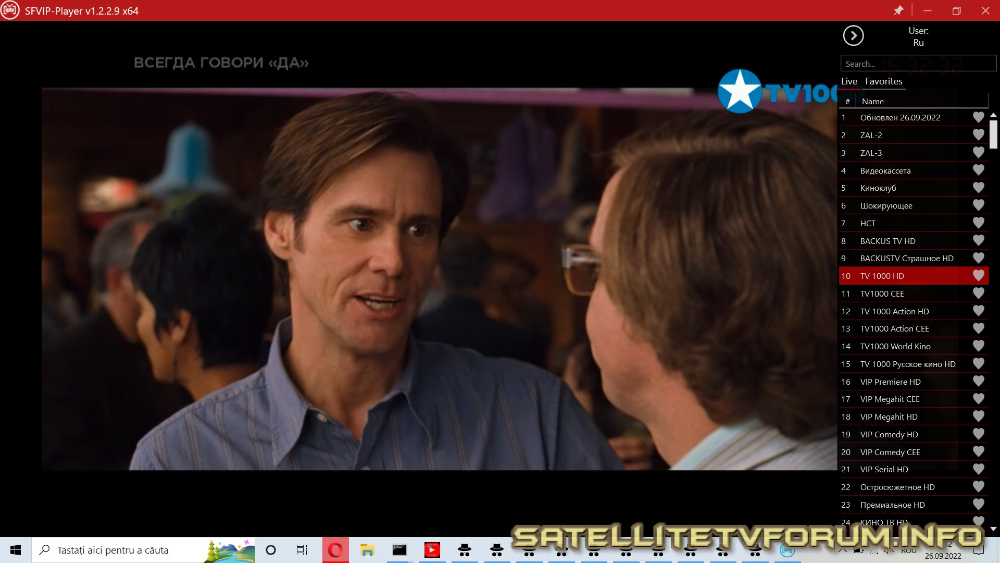Screen dimensions: 1000x563
Task: Switch to the Live tab
Action: point(849,81)
